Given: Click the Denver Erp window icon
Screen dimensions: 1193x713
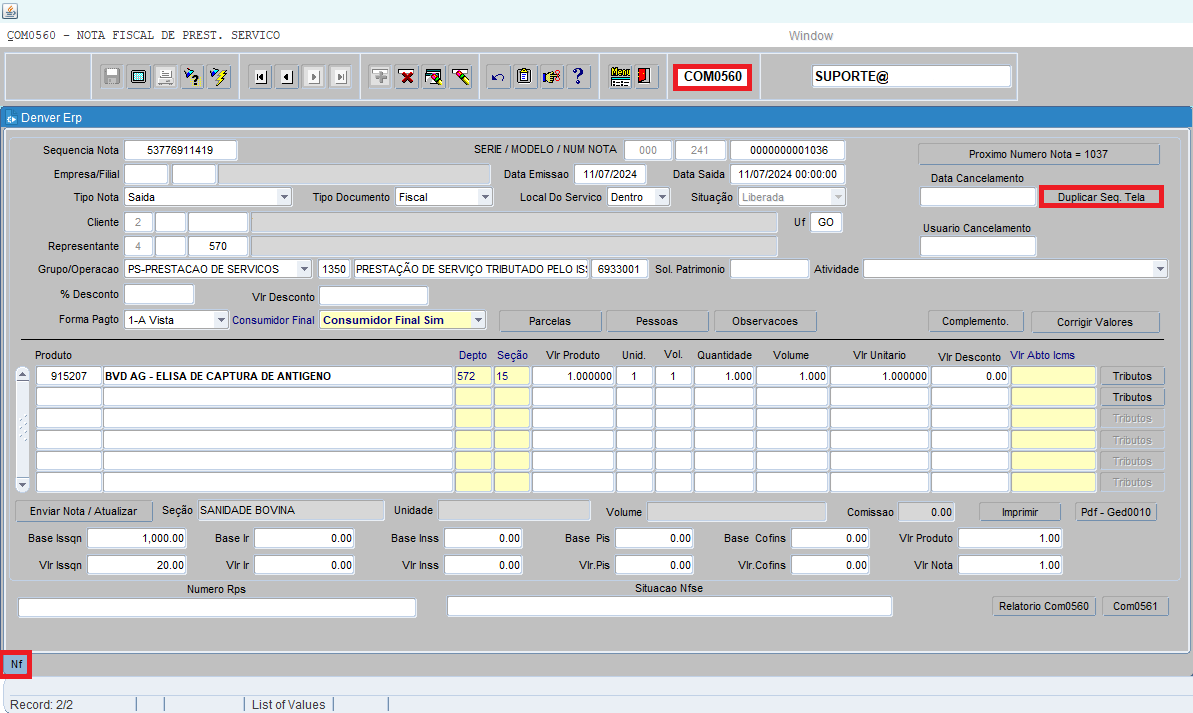Looking at the screenshot, I should 11,118.
